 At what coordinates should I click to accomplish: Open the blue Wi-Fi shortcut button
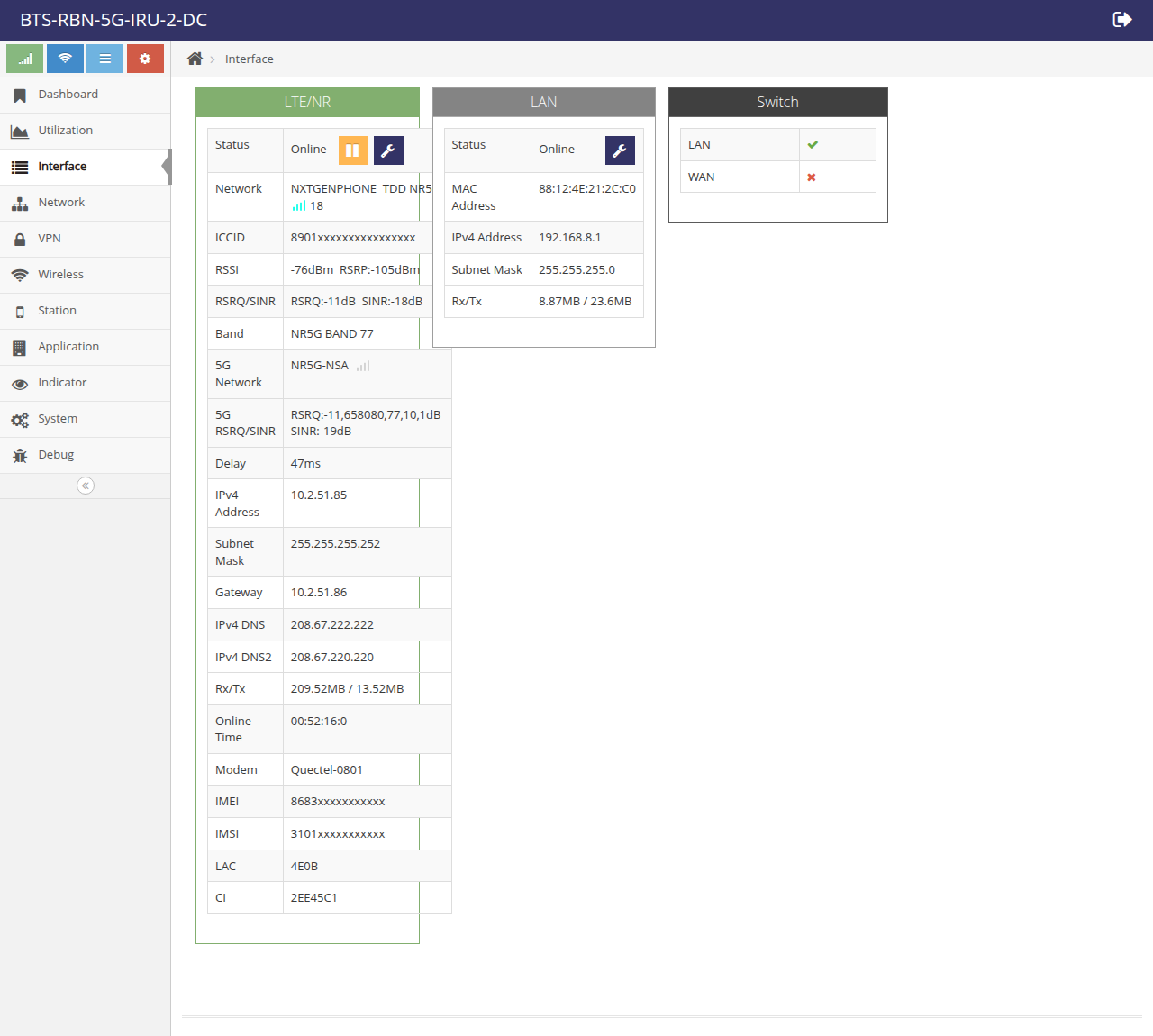coord(65,59)
